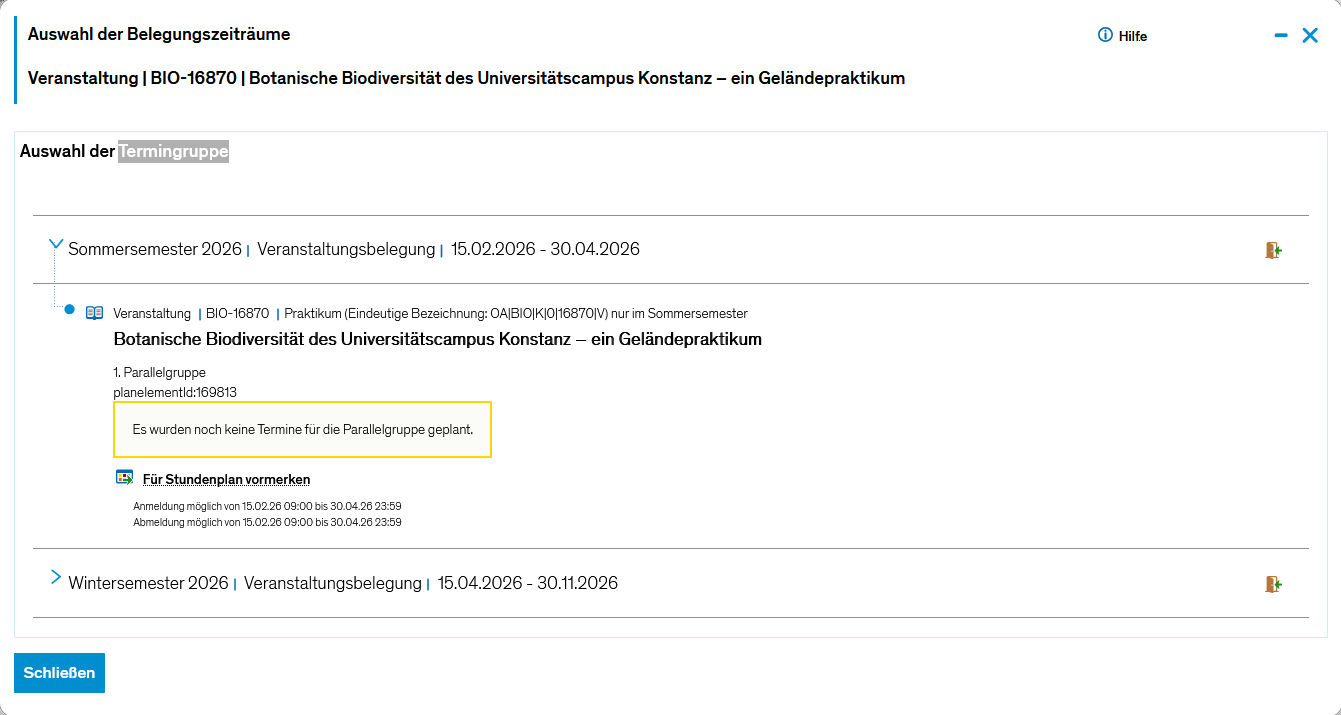Click the Auswahl der Belegungszeiträume dialog heading
This screenshot has height=715, width=1341.
159,34
